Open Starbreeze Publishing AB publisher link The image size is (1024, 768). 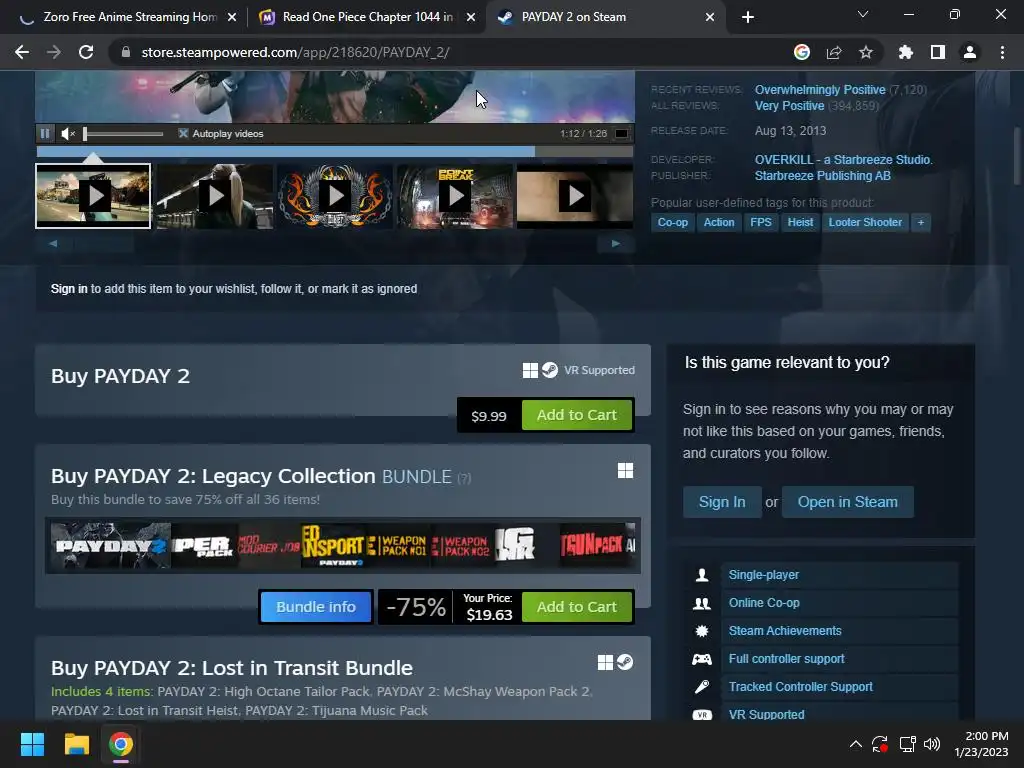[x=822, y=176]
